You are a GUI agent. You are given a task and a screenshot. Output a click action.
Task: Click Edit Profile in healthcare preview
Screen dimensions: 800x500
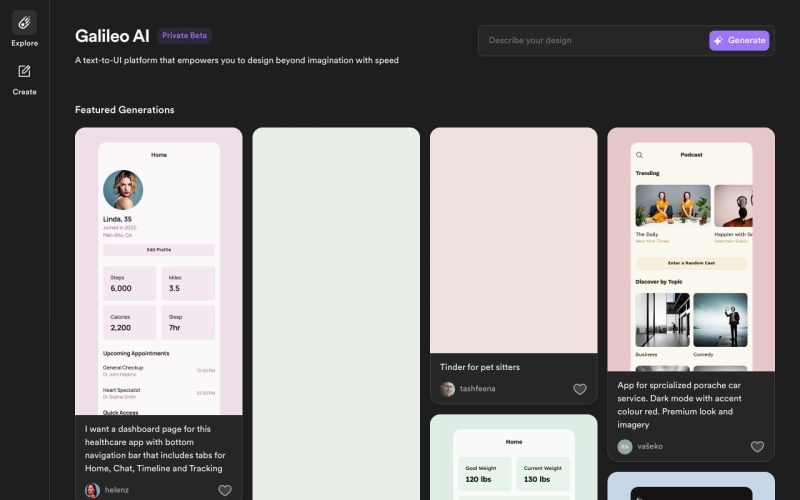tap(159, 249)
